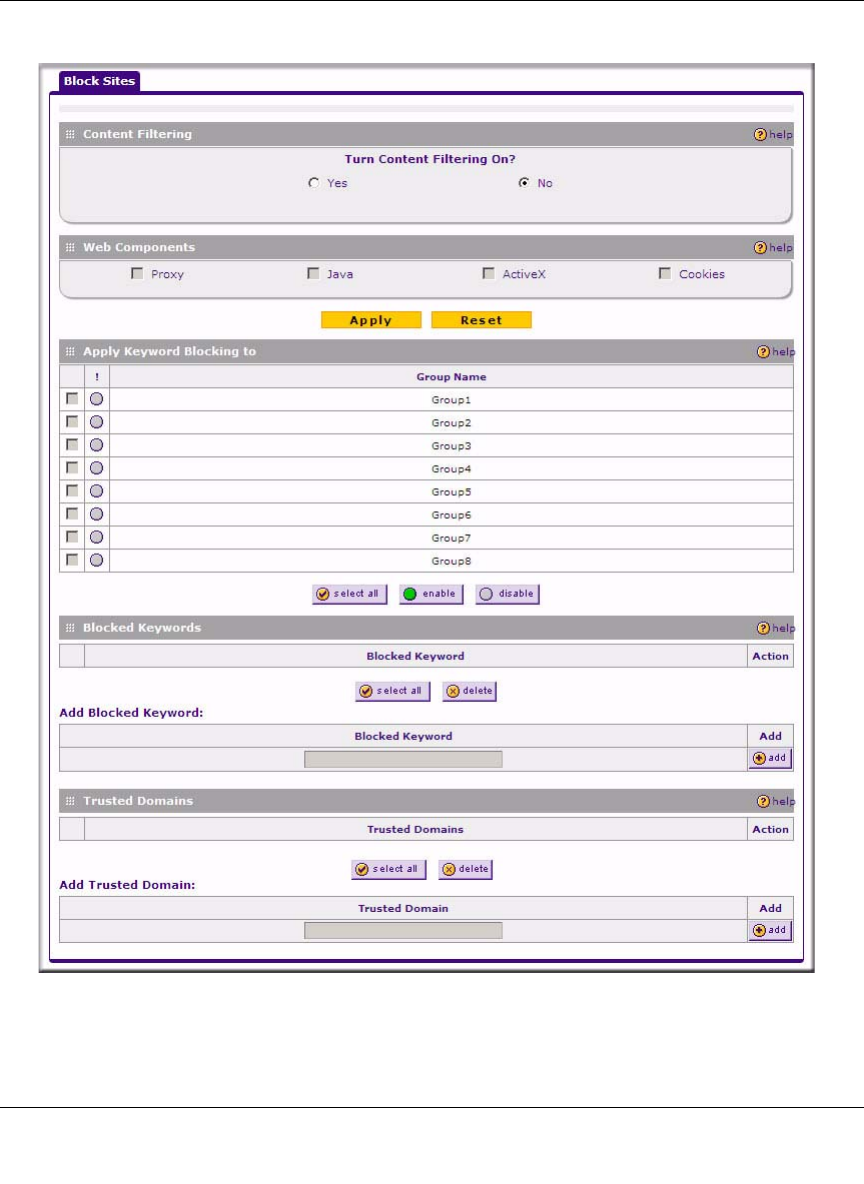Open help for Web Components section

pos(773,248)
